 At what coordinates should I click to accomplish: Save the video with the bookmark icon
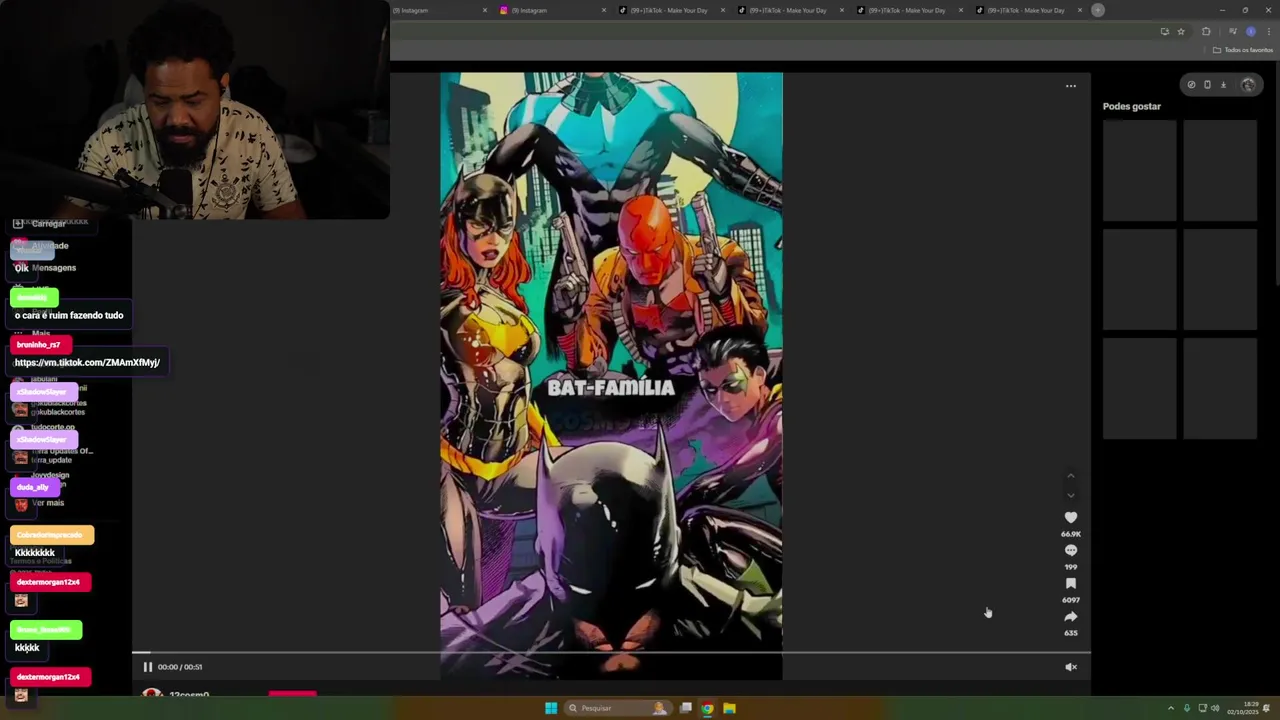tap(1071, 583)
